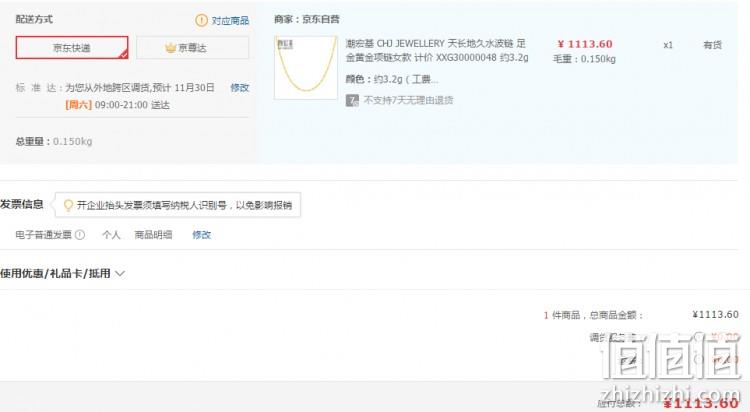This screenshot has width=750, height=412.
Task: Click the 7-day no-return icon
Action: click(x=352, y=100)
